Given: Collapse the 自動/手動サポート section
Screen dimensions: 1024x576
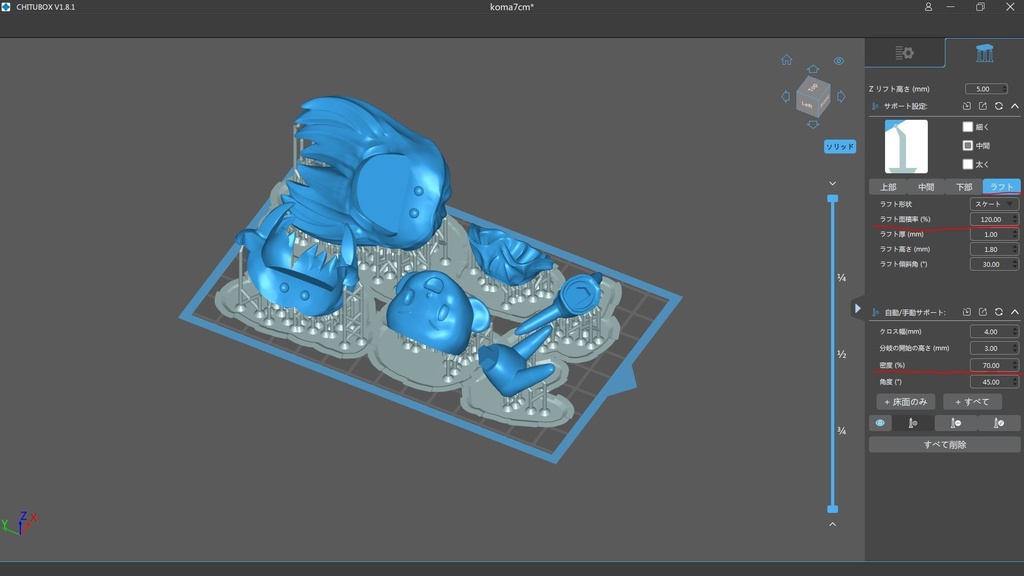Looking at the screenshot, I should point(1015,312).
